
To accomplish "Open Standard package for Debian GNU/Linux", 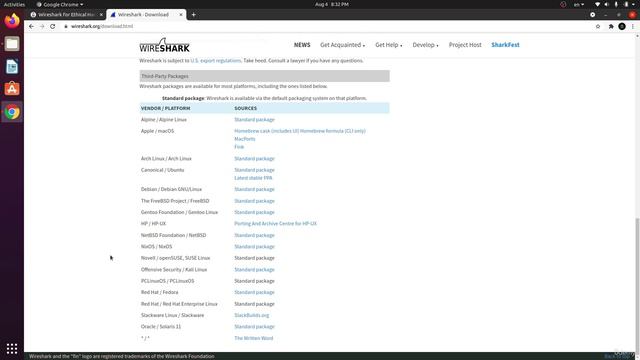I will pos(254,189).
